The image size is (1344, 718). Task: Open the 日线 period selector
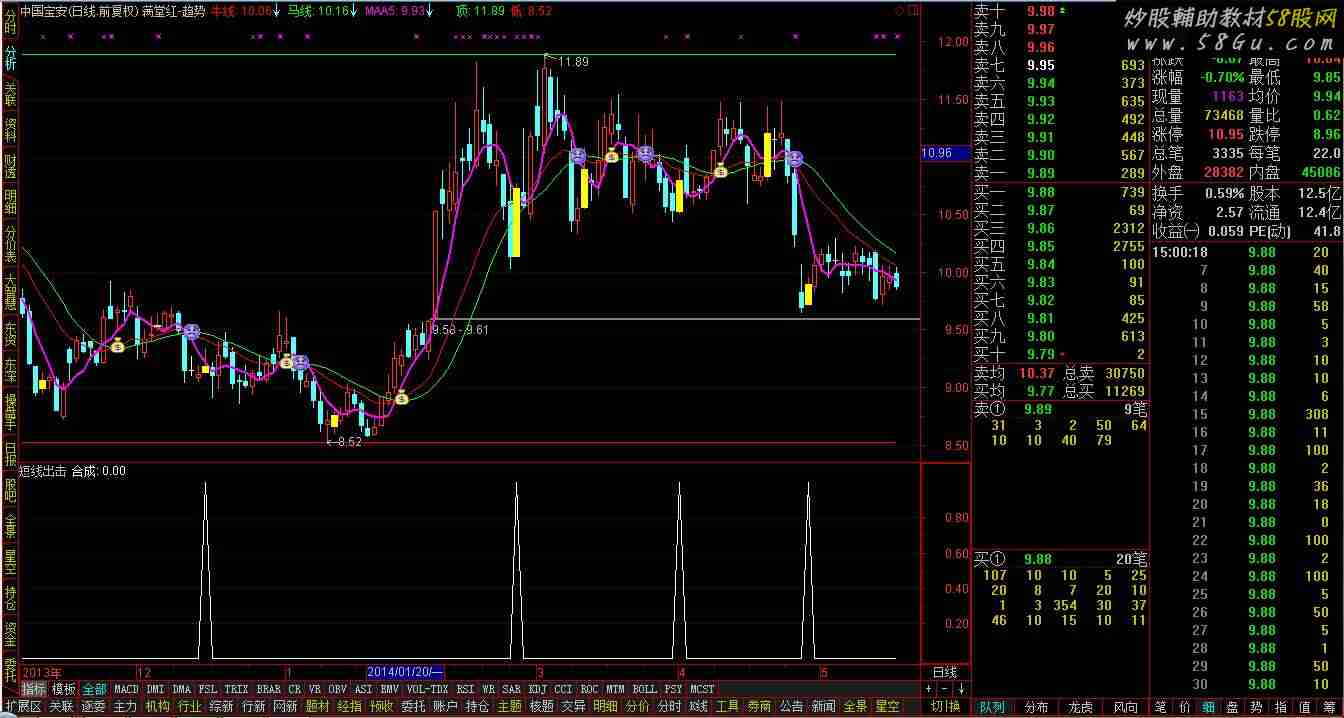point(945,672)
